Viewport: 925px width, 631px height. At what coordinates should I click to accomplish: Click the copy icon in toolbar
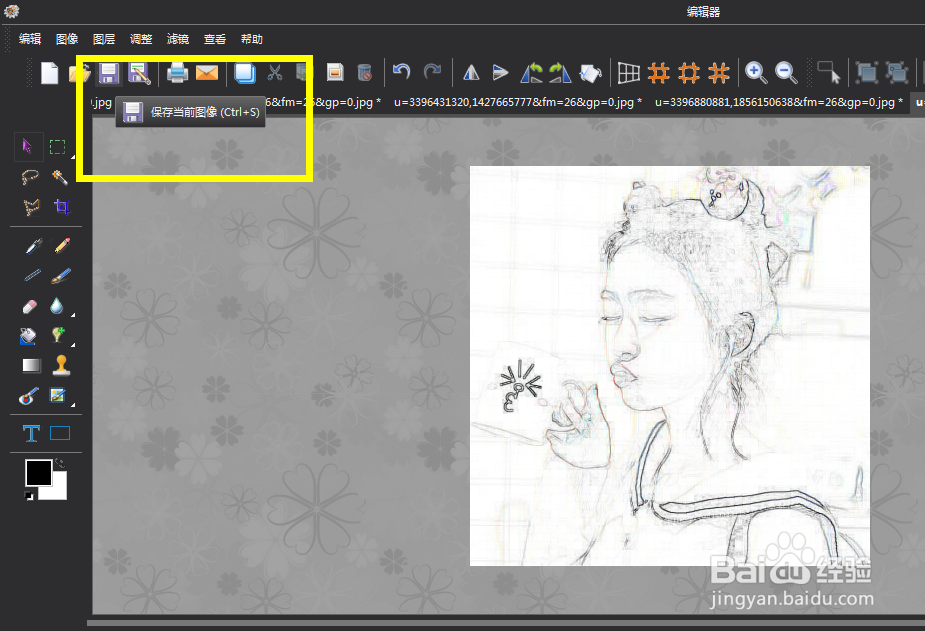(245, 73)
